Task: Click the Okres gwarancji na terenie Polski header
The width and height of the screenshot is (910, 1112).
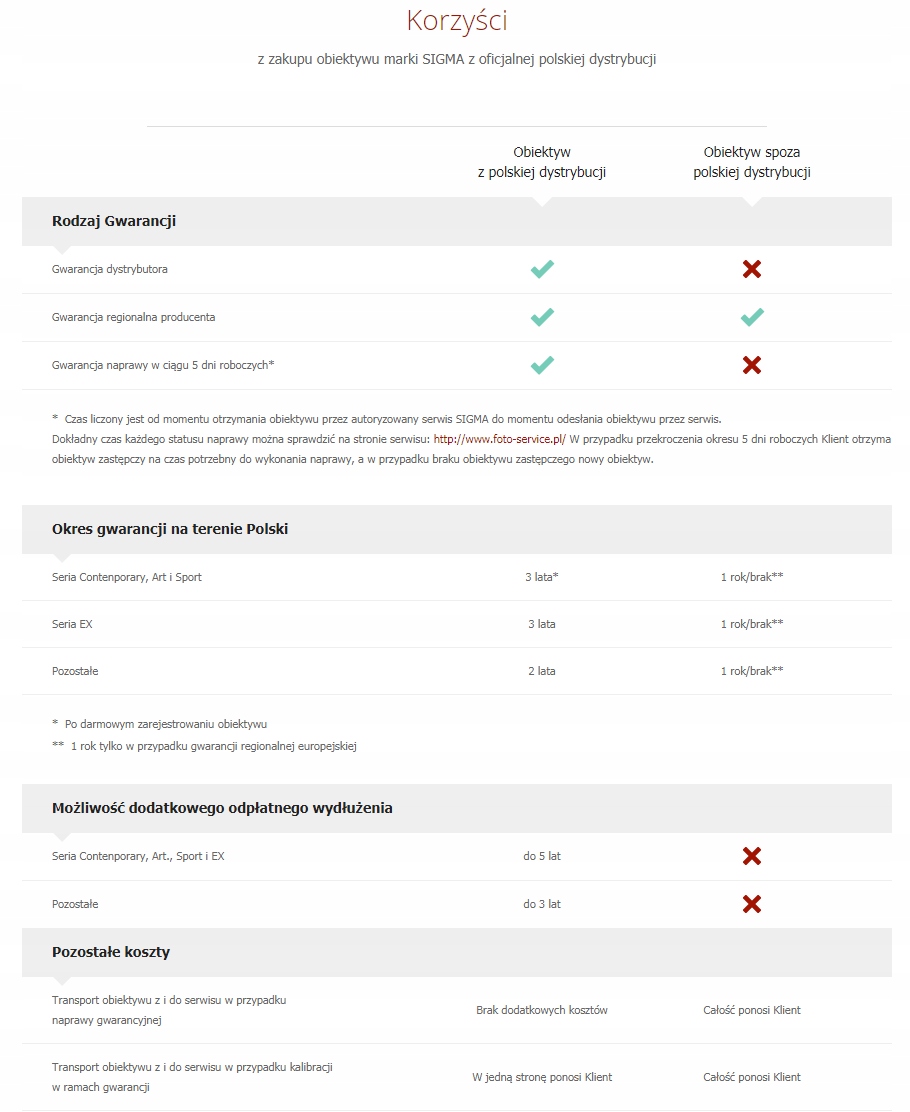Action: (x=170, y=529)
